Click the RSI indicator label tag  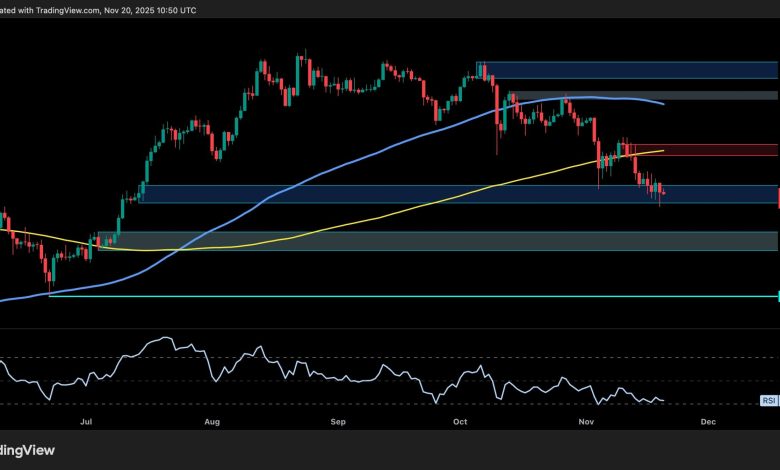pos(769,401)
